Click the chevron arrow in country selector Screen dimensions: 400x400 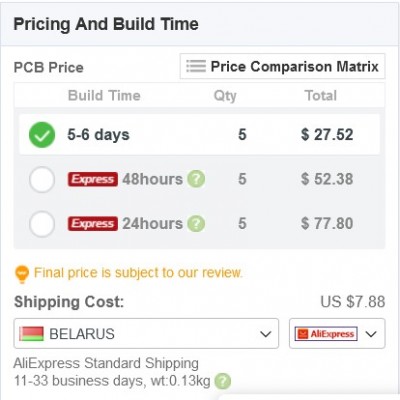click(266, 334)
